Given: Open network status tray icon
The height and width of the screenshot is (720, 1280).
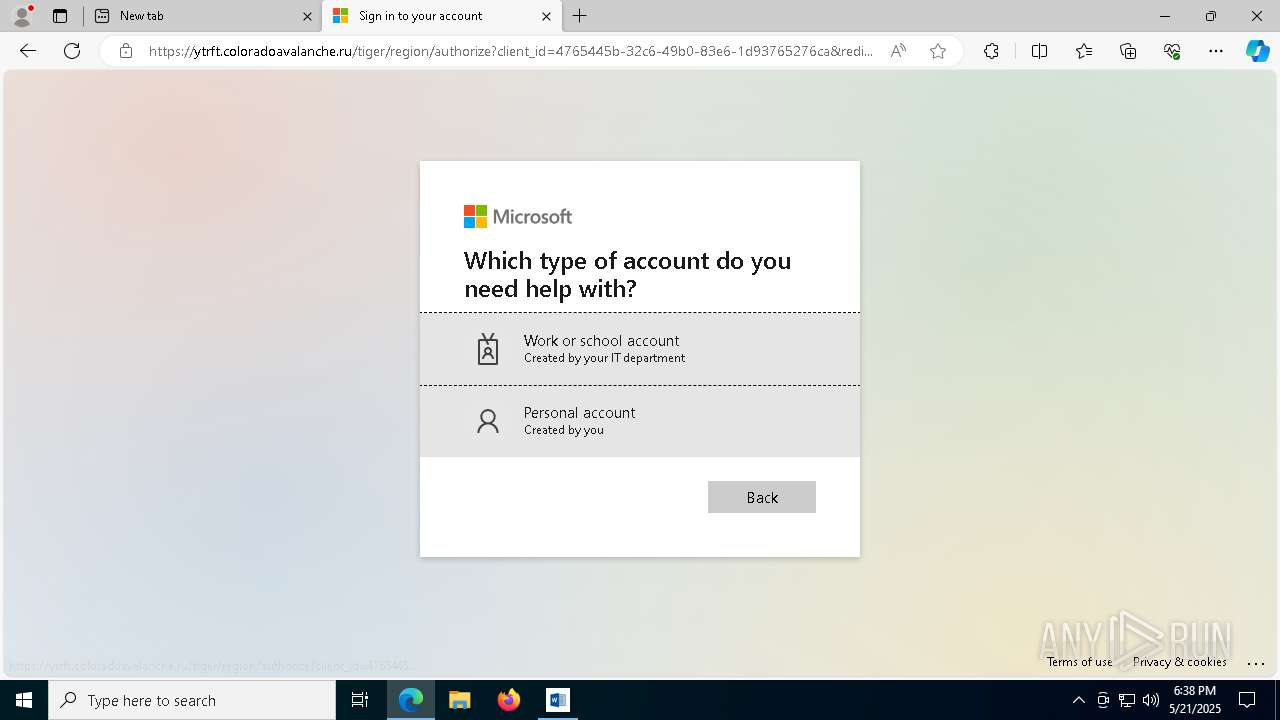Looking at the screenshot, I should point(1127,700).
